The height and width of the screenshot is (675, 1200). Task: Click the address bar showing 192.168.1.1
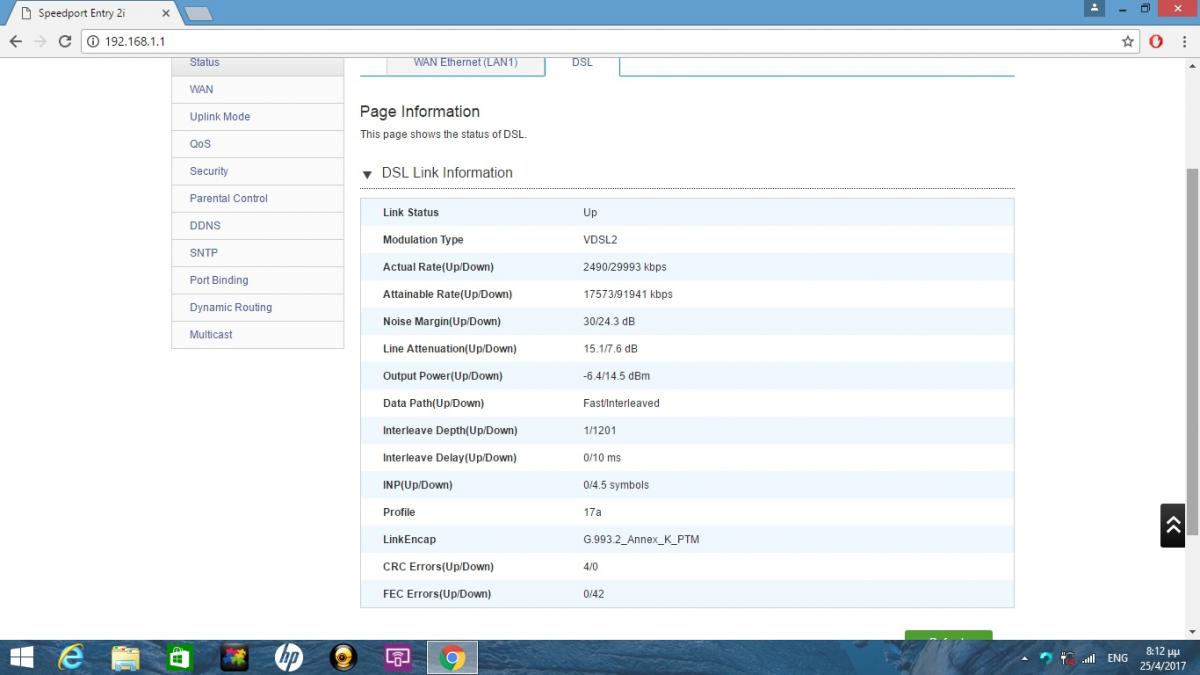[600, 41]
